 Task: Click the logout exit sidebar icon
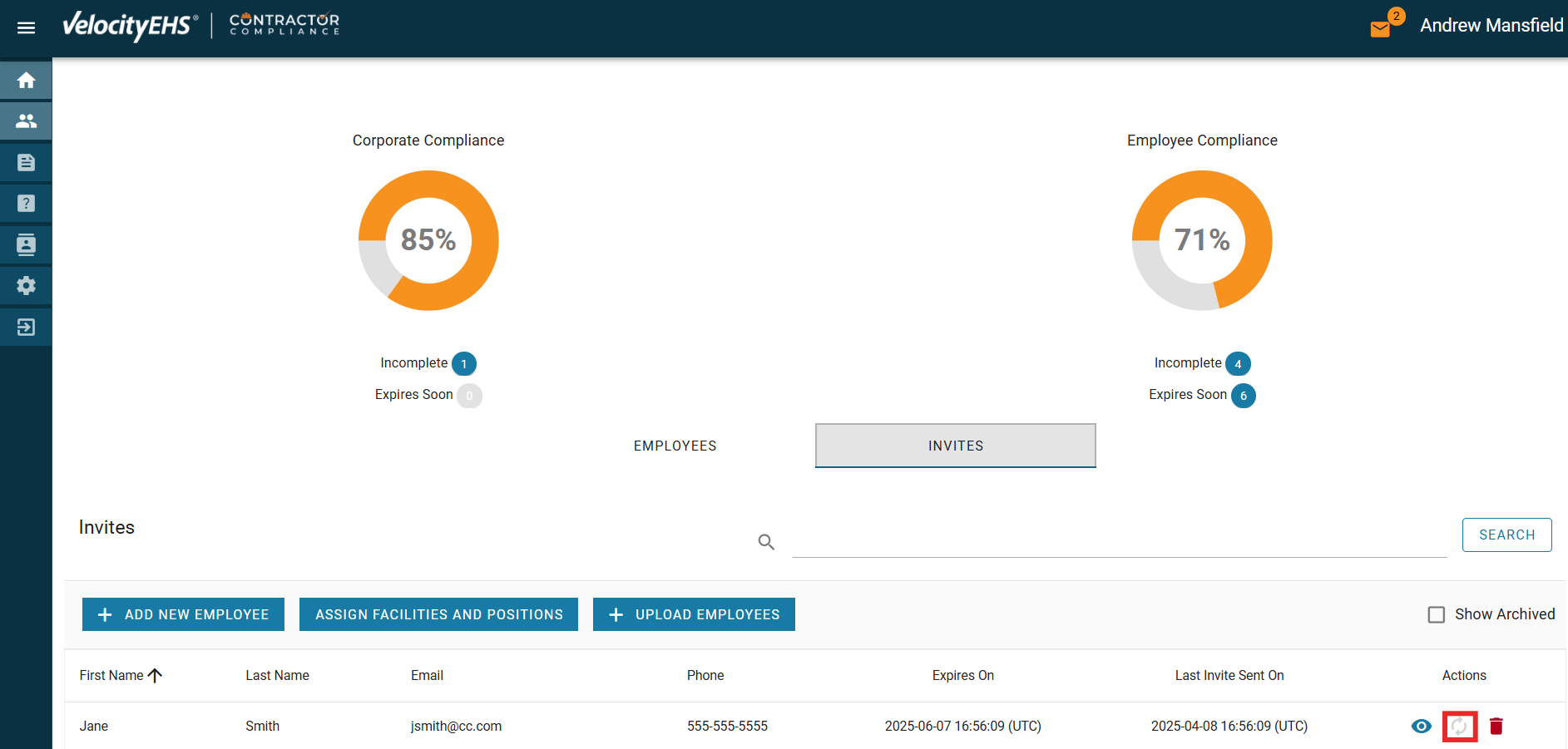[26, 328]
